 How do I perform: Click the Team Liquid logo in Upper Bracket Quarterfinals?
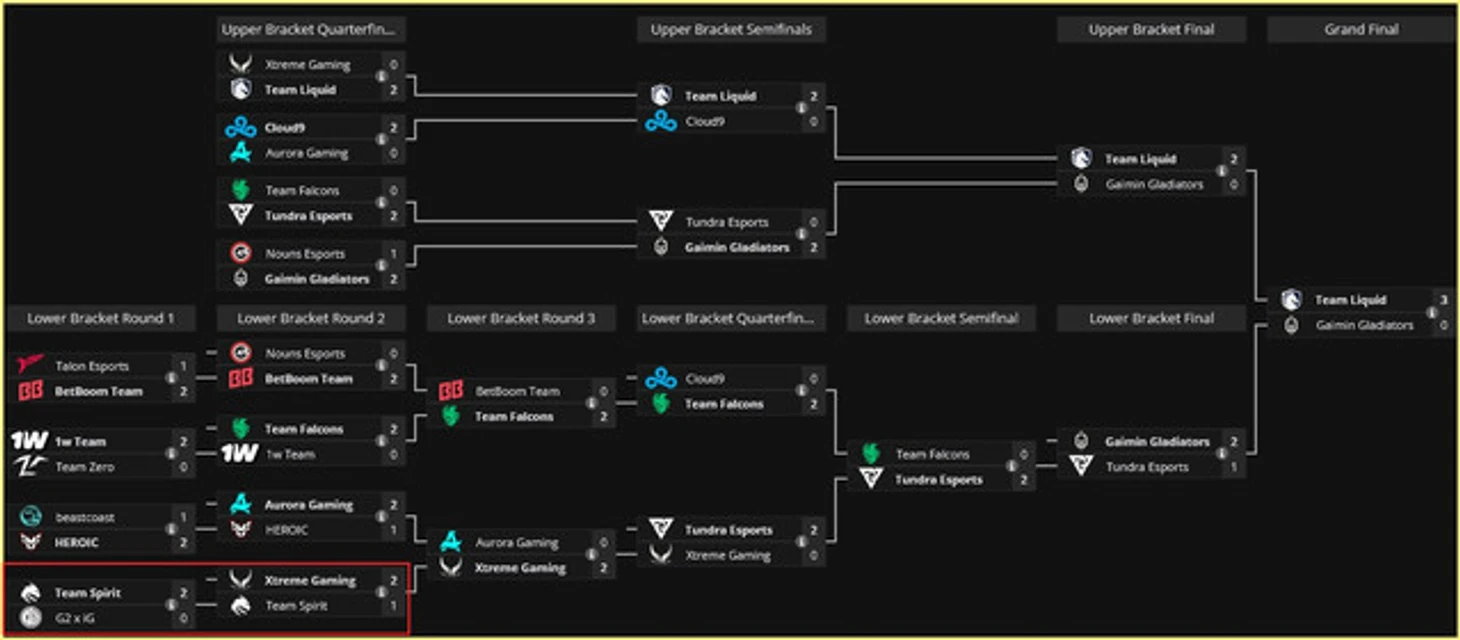tap(240, 90)
